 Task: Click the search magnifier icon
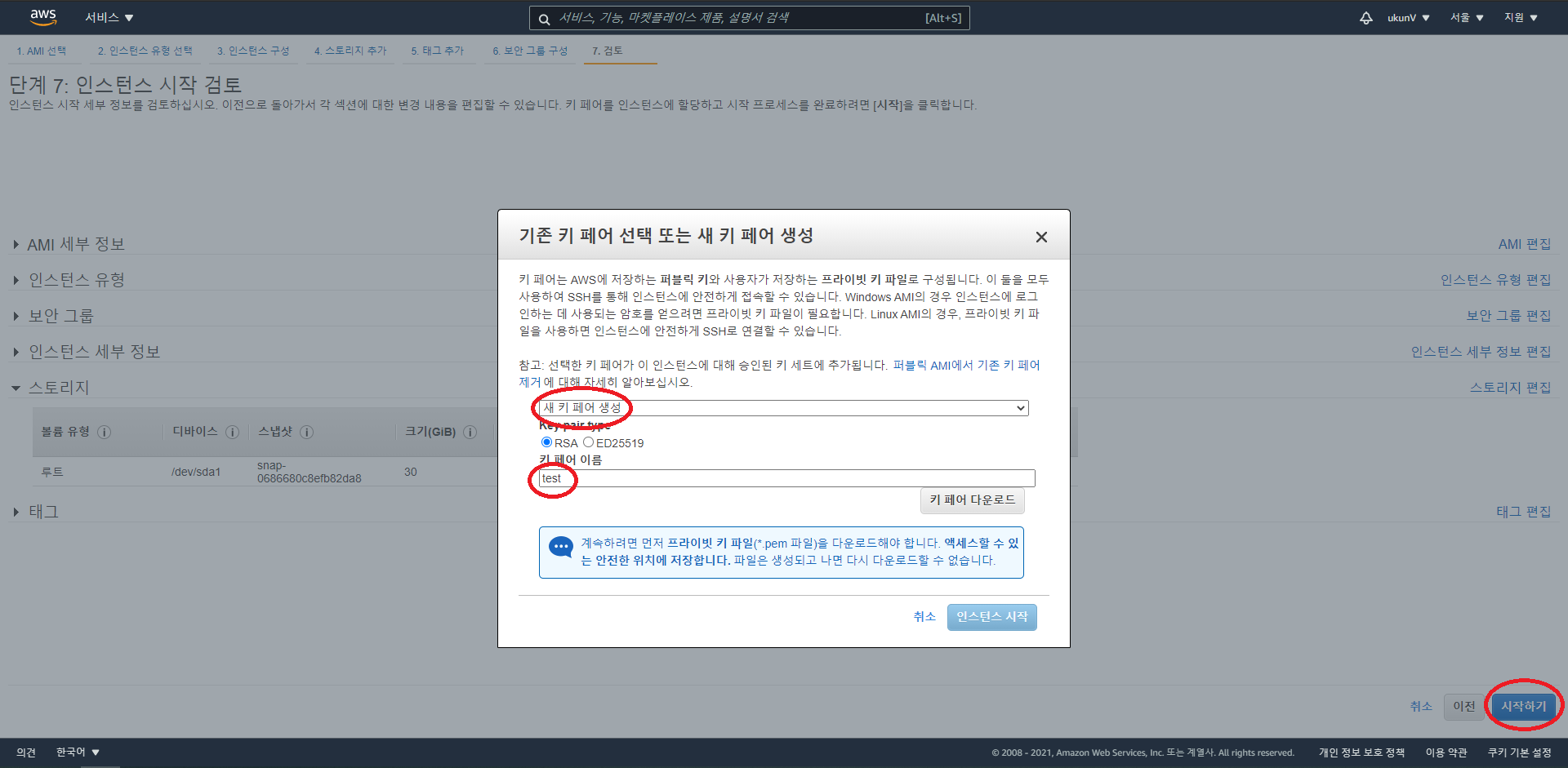coord(544,19)
